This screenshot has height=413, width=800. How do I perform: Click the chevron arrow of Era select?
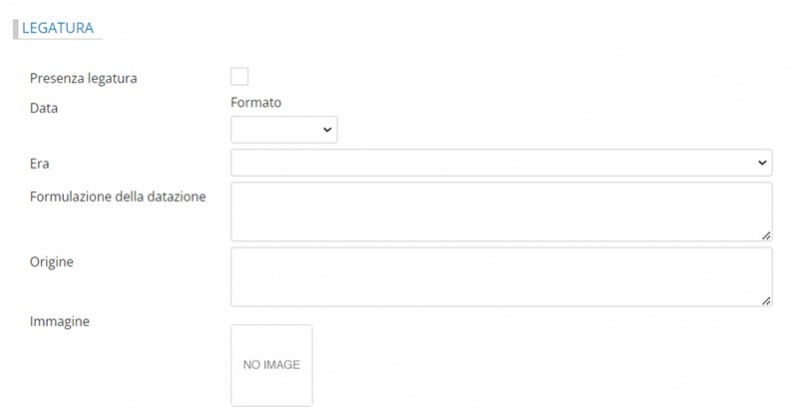[x=762, y=162]
